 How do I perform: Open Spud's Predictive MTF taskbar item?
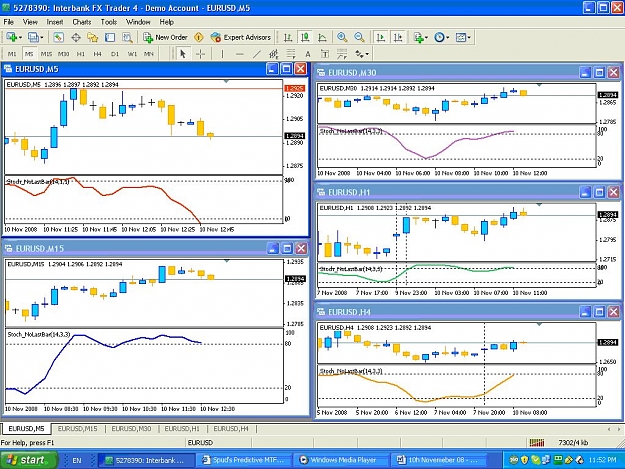244,460
